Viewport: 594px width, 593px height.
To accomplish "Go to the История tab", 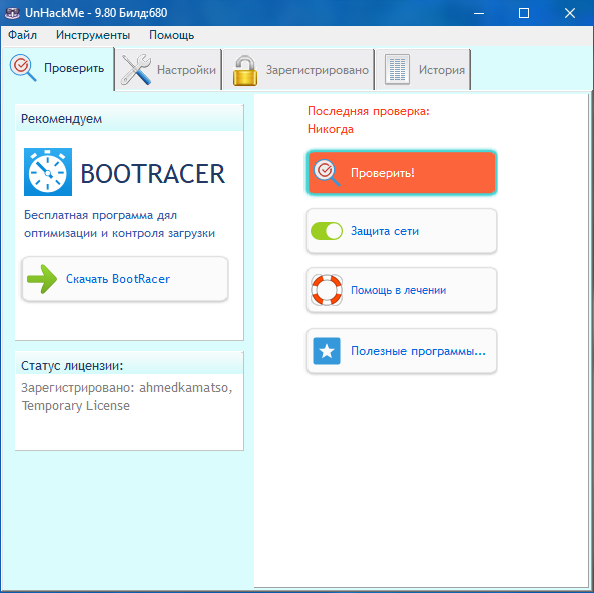I will (424, 70).
